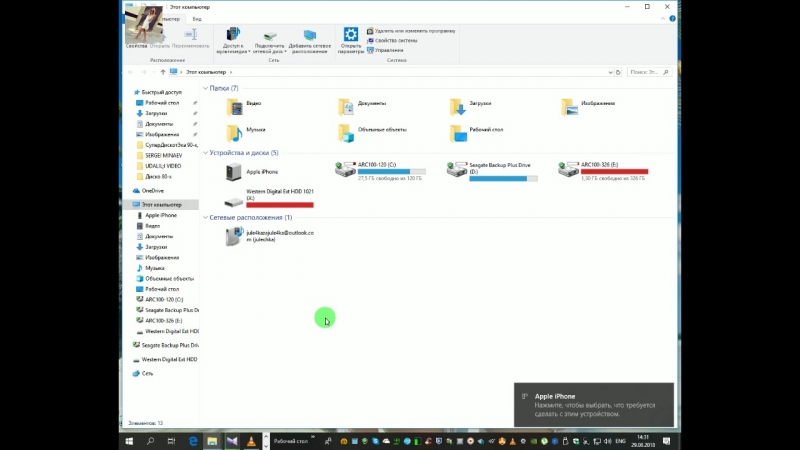The width and height of the screenshot is (800, 450).
Task: Open the Music folder icon
Action: click(x=234, y=131)
